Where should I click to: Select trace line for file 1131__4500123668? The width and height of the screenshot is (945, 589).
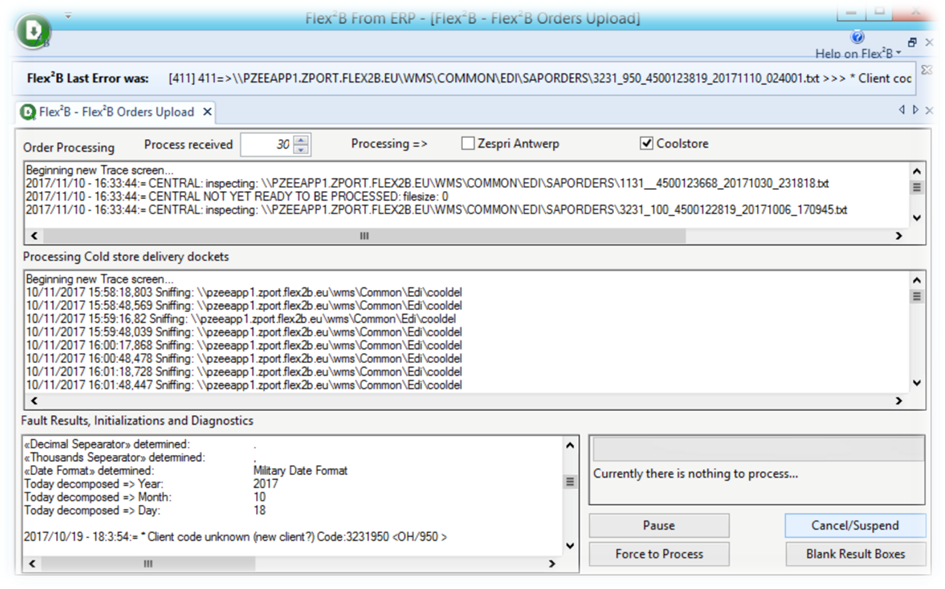(427, 183)
